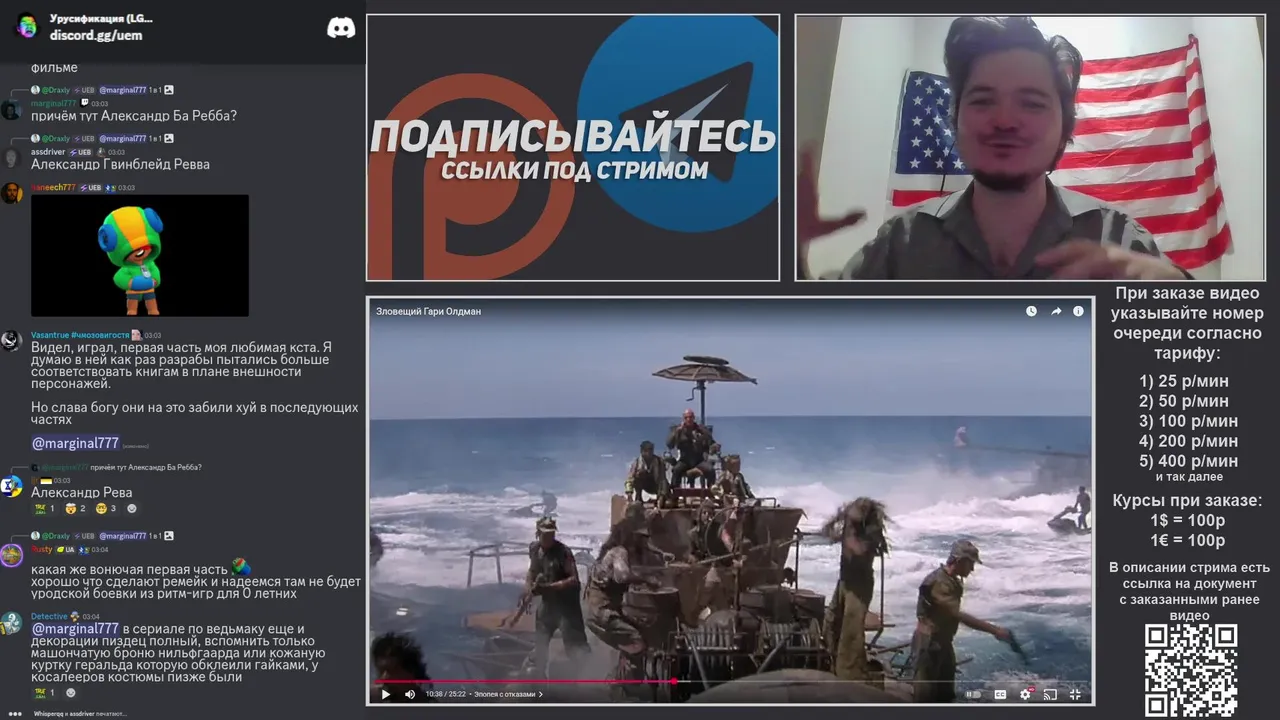The width and height of the screenshot is (1280, 720).
Task: Cast the video to a TV
Action: pyautogui.click(x=1050, y=694)
